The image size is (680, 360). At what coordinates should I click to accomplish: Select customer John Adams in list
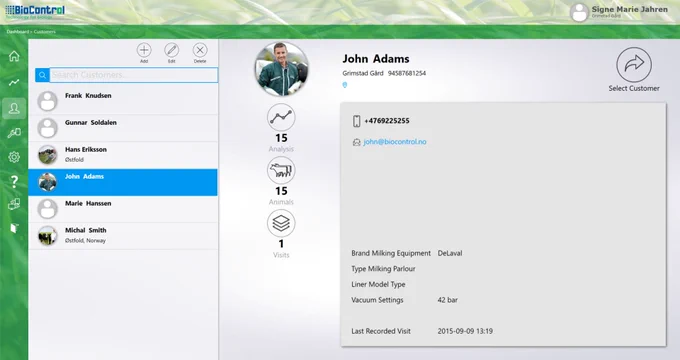pyautogui.click(x=123, y=182)
